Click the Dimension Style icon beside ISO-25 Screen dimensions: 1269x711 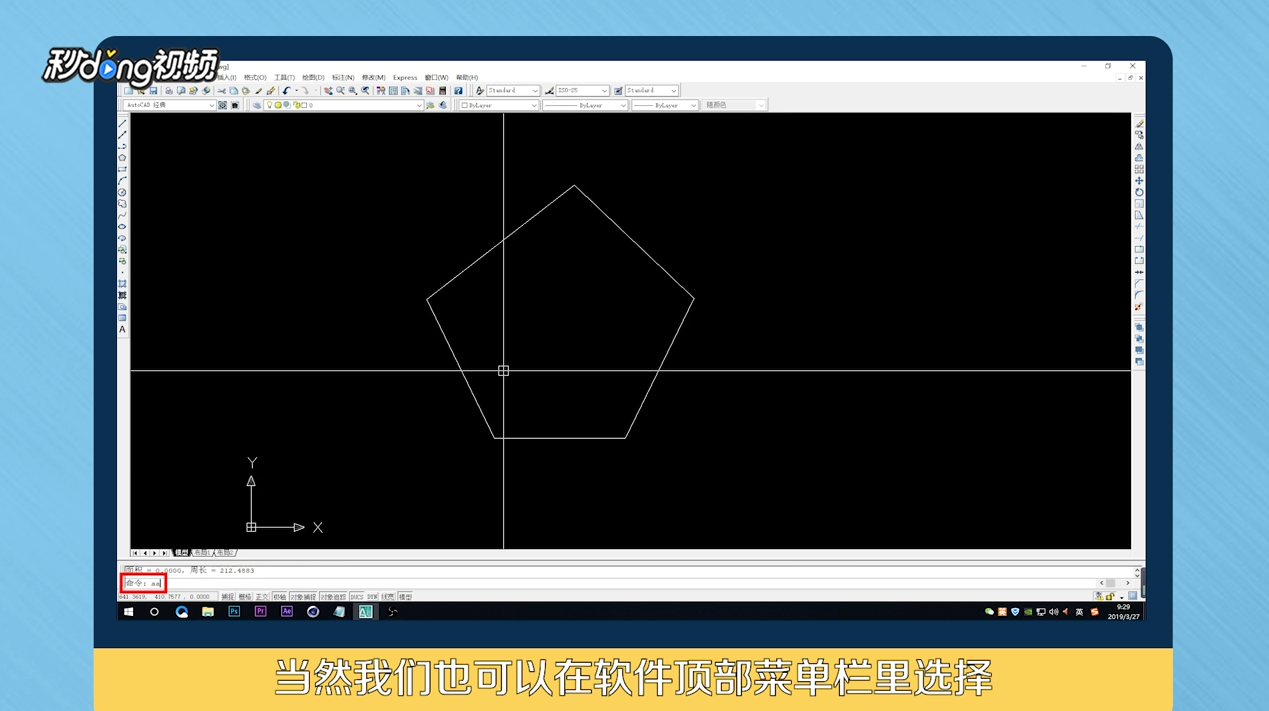pos(549,91)
